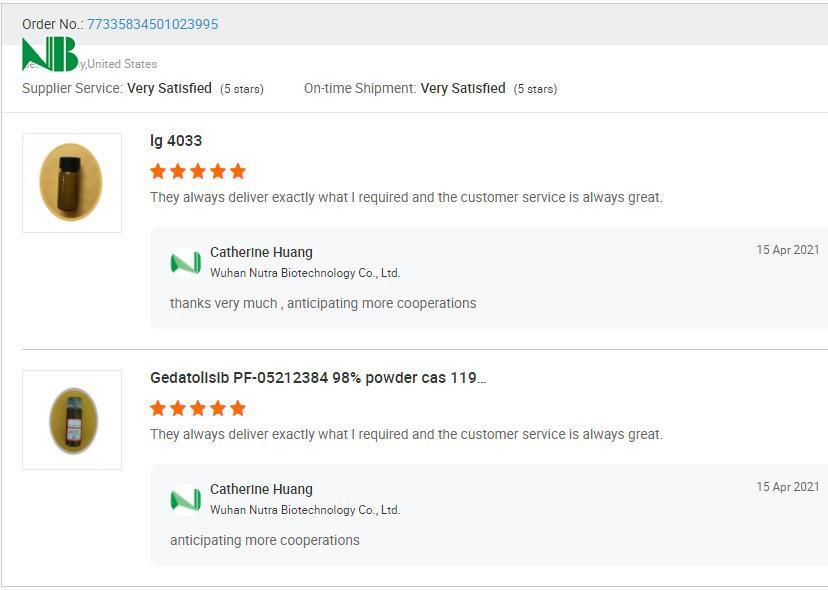Click third star of lg 4033 rating
Image resolution: width=828 pixels, height=590 pixels.
pos(198,171)
